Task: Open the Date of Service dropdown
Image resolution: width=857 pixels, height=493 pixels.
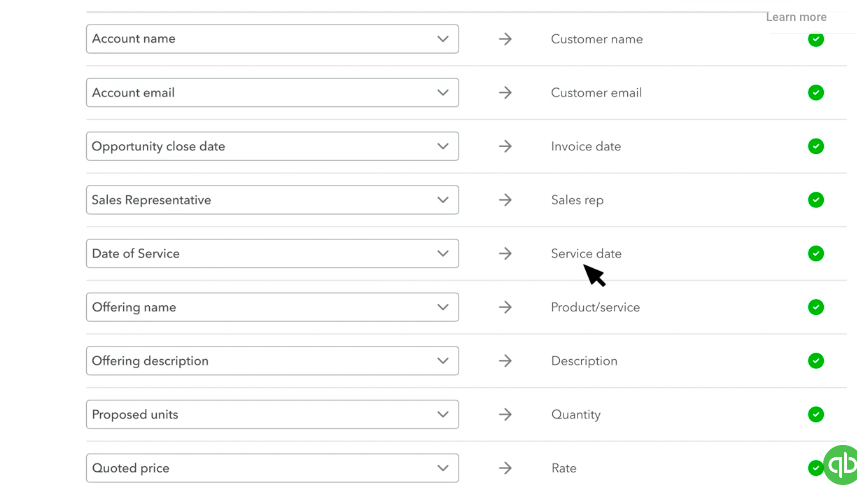Action: pyautogui.click(x=272, y=254)
